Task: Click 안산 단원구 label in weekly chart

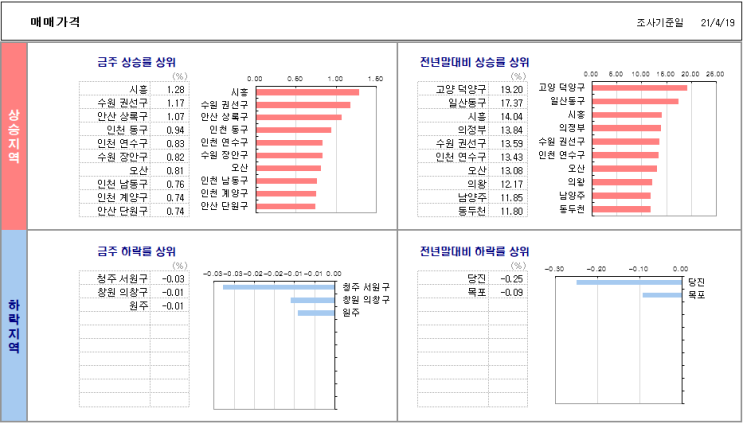Action: (225, 206)
